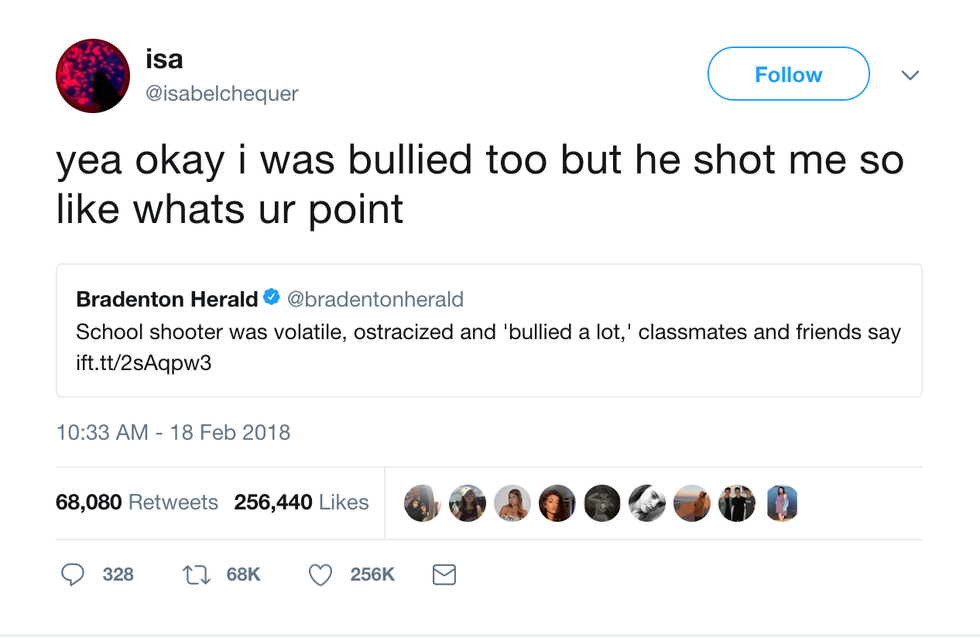
Task: Open the @isabelchequer handle
Action: [x=222, y=94]
